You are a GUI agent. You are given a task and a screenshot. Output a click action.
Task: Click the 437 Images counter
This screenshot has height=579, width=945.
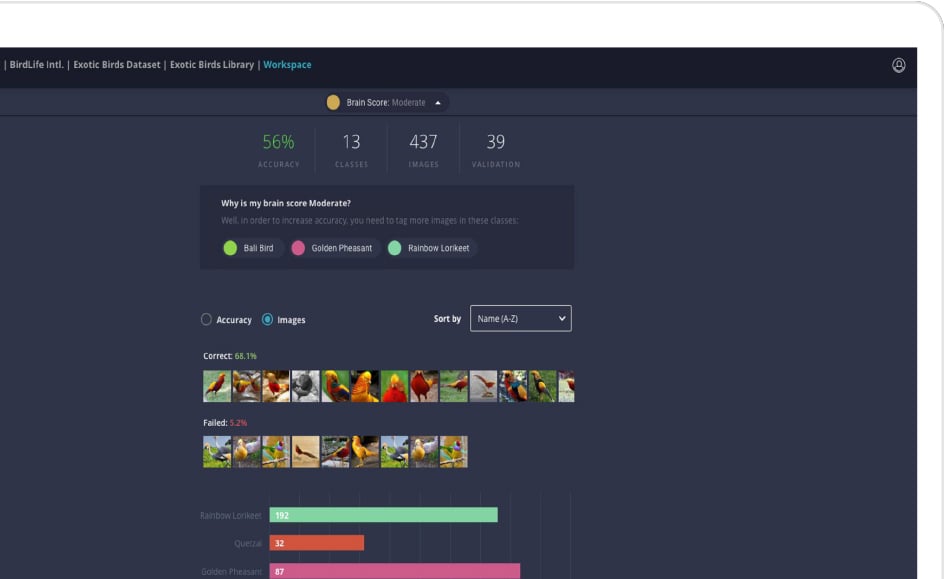click(x=424, y=147)
